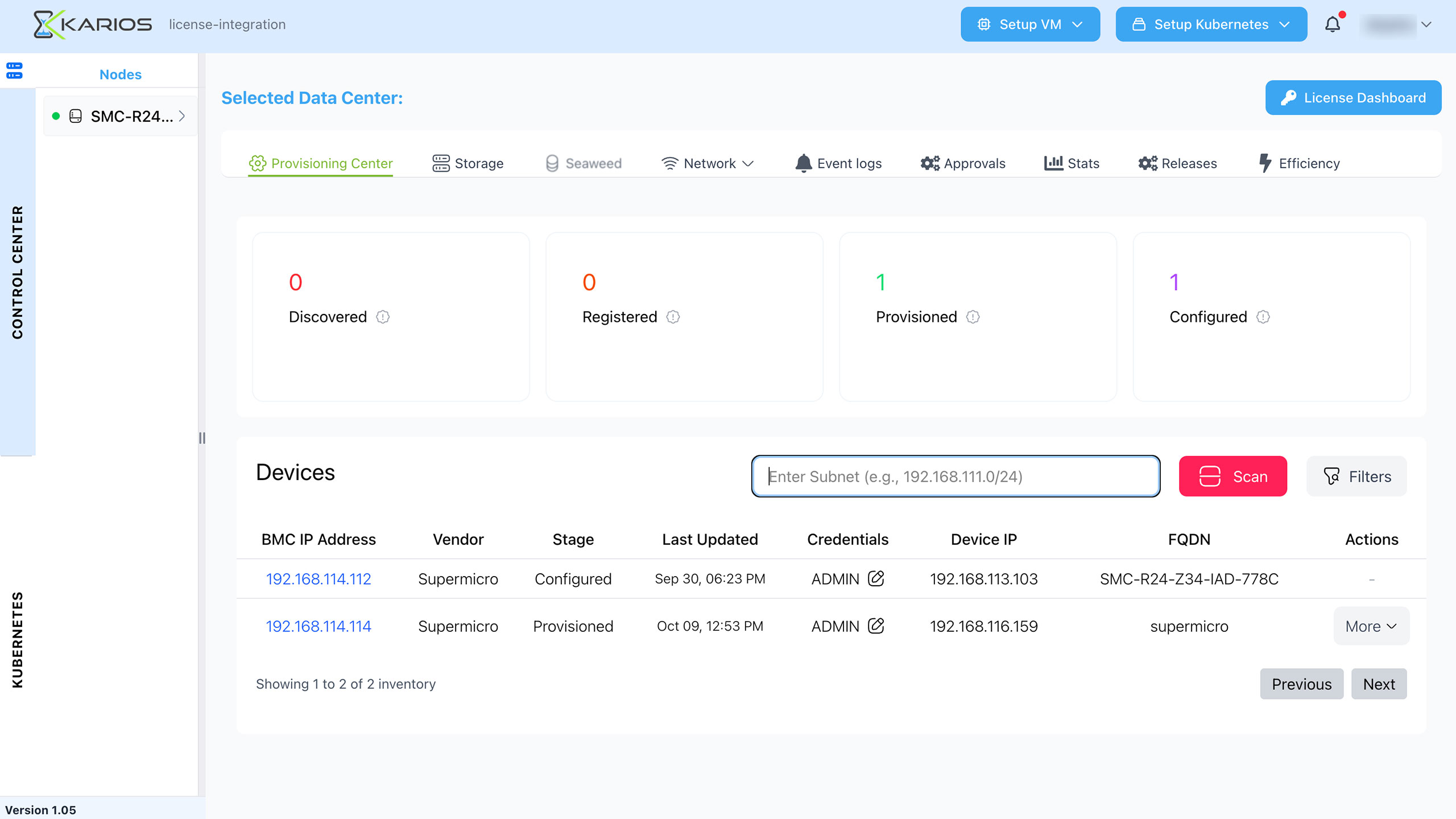The height and width of the screenshot is (819, 1456).
Task: Click the Provisioned info icon
Action: pyautogui.click(x=973, y=317)
